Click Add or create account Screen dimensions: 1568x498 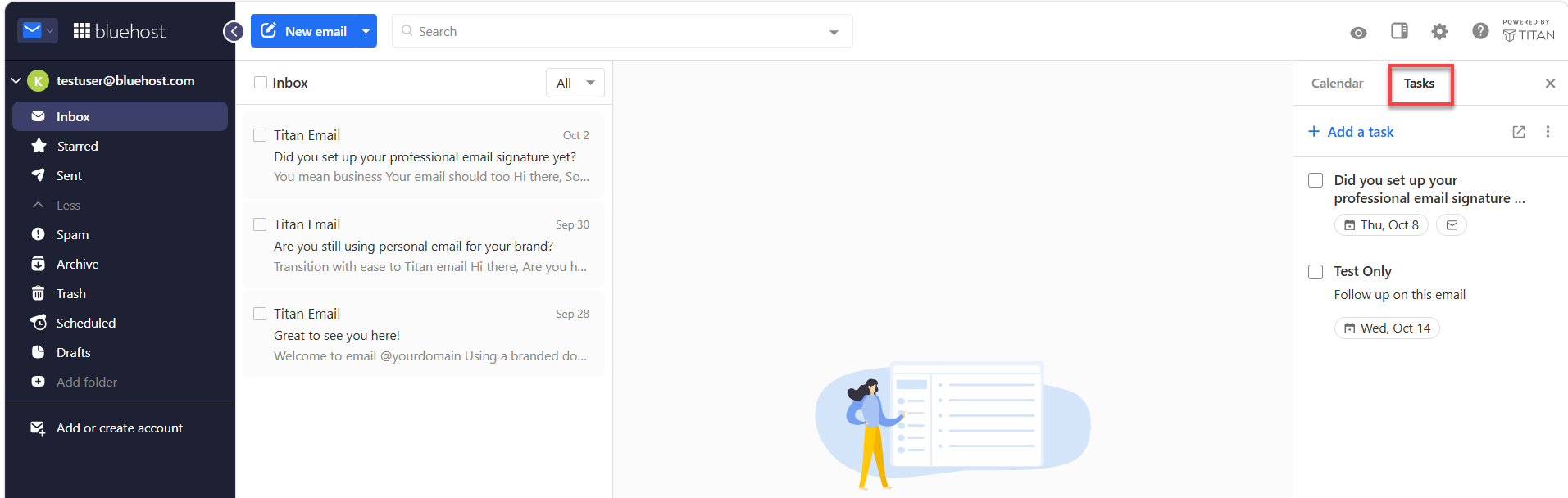coord(120,428)
